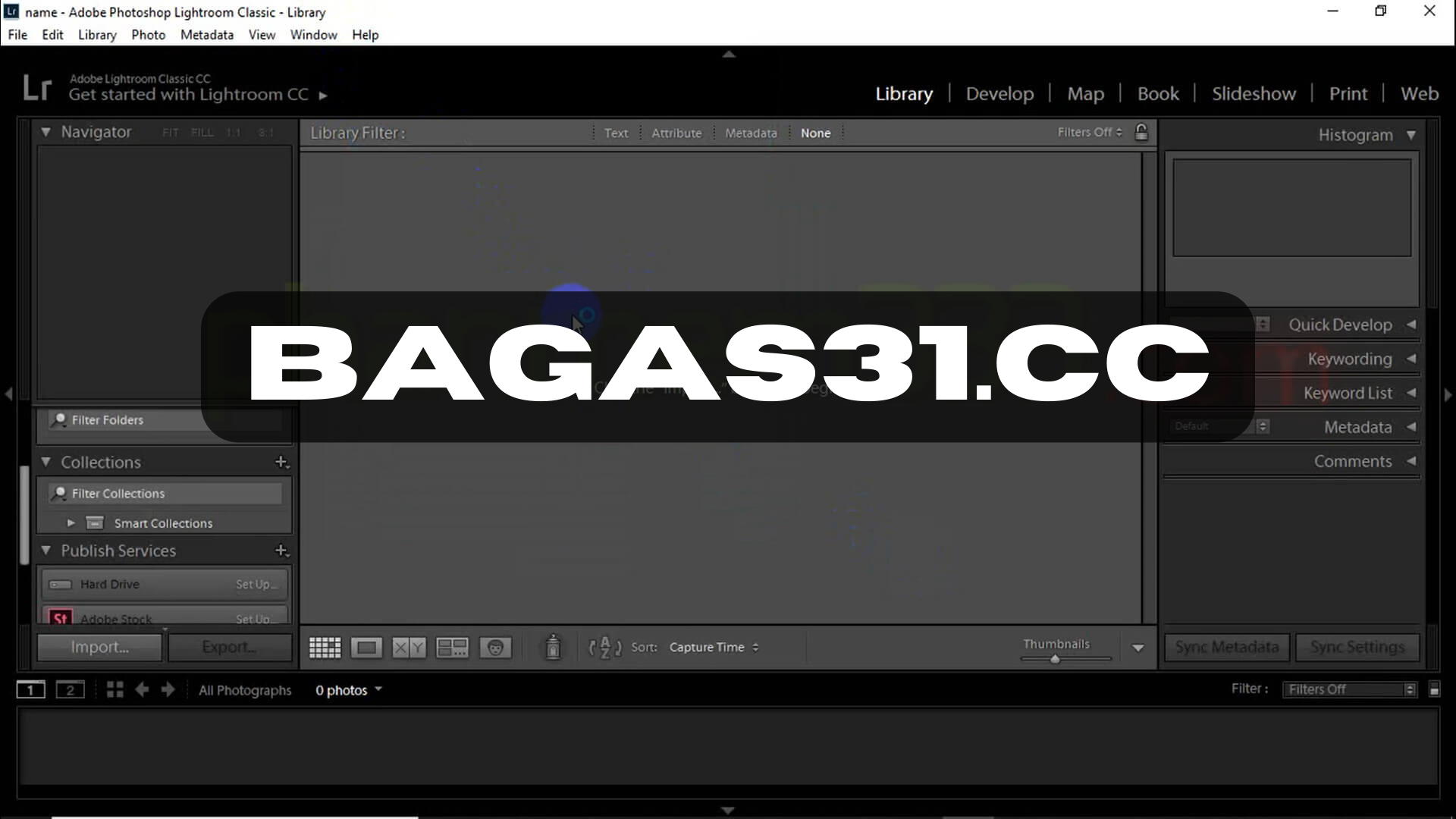1456x819 pixels.
Task: Click search icon in Filter Folders
Action: pos(59,419)
